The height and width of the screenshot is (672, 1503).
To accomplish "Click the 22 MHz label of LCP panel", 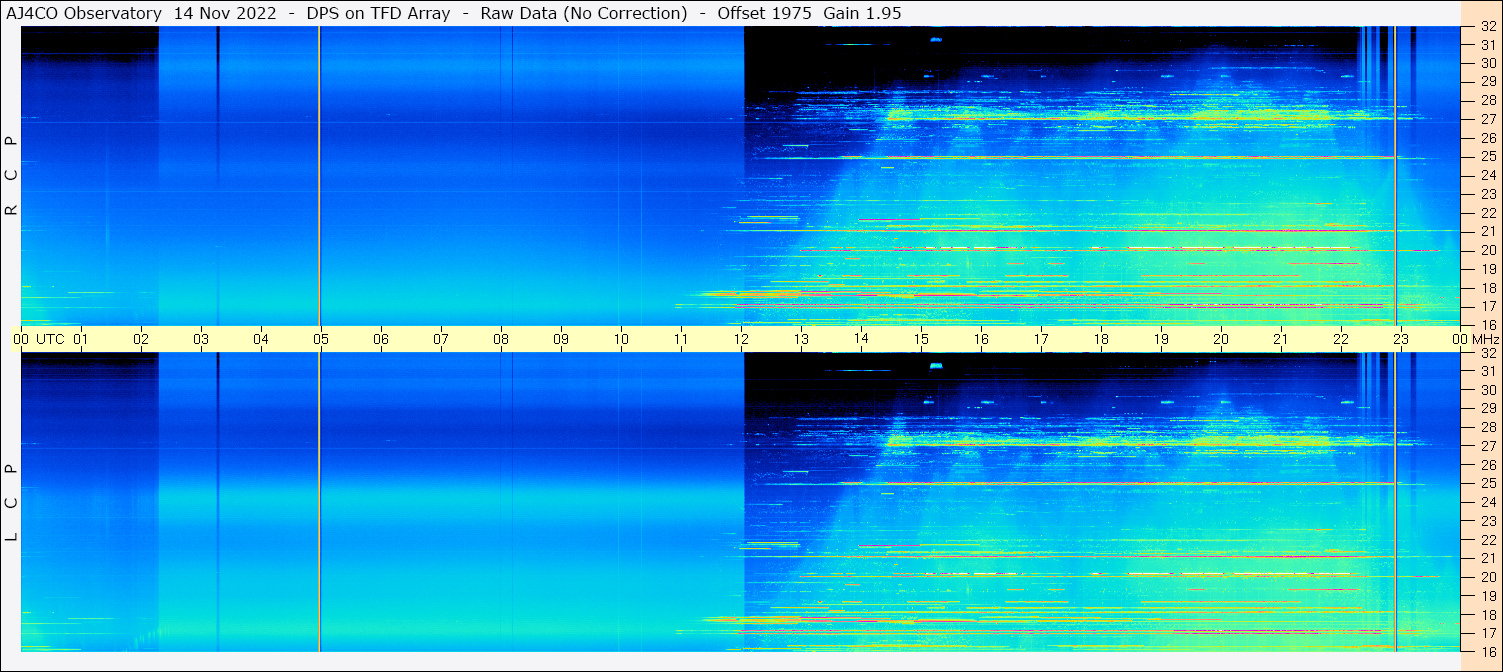I will pyautogui.click(x=1488, y=540).
